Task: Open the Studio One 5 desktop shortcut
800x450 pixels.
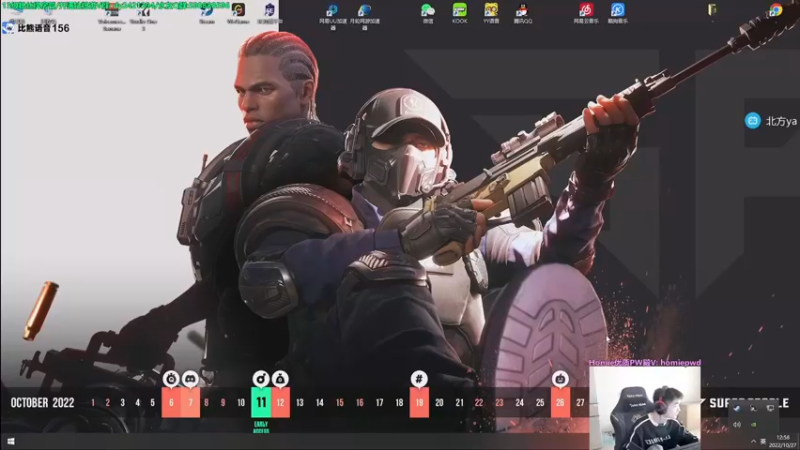Action: tap(143, 16)
